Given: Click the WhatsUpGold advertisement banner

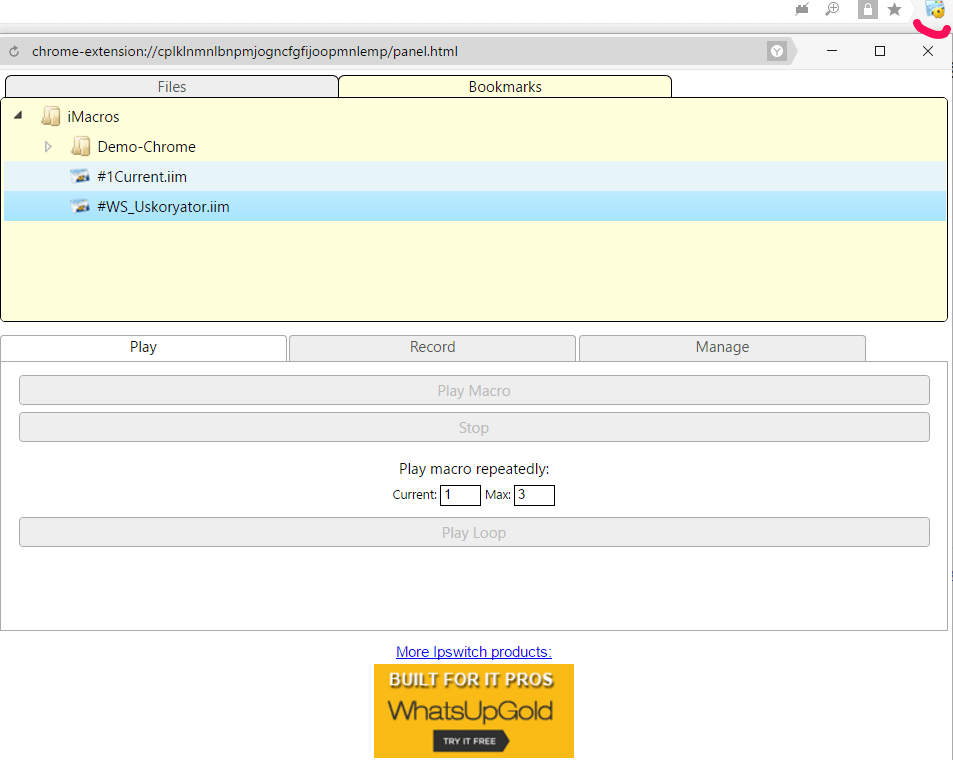Looking at the screenshot, I should [x=473, y=711].
